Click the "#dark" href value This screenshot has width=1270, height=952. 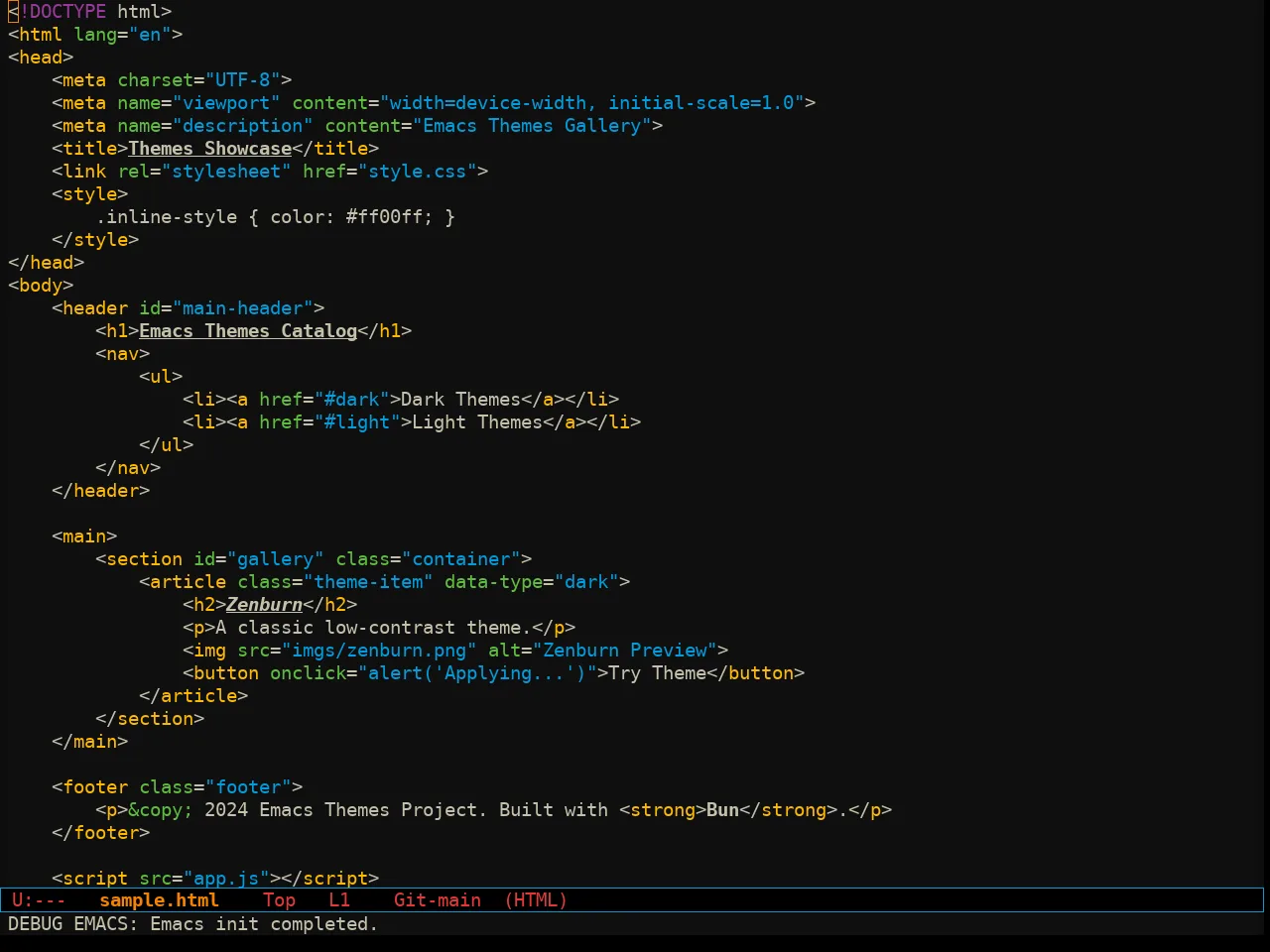tap(357, 400)
